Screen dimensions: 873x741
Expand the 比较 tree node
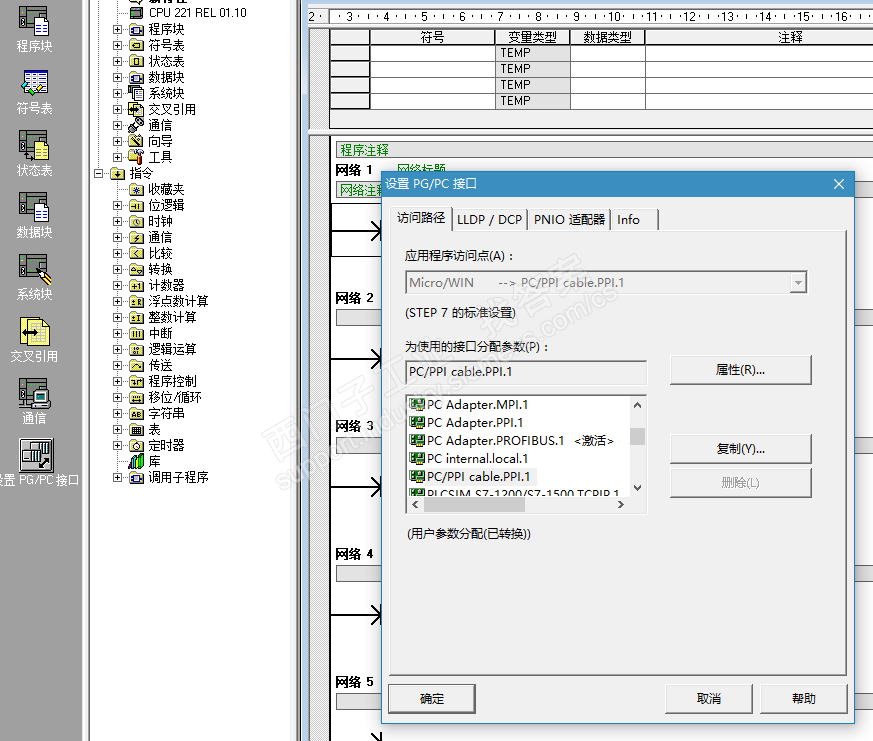[117, 254]
